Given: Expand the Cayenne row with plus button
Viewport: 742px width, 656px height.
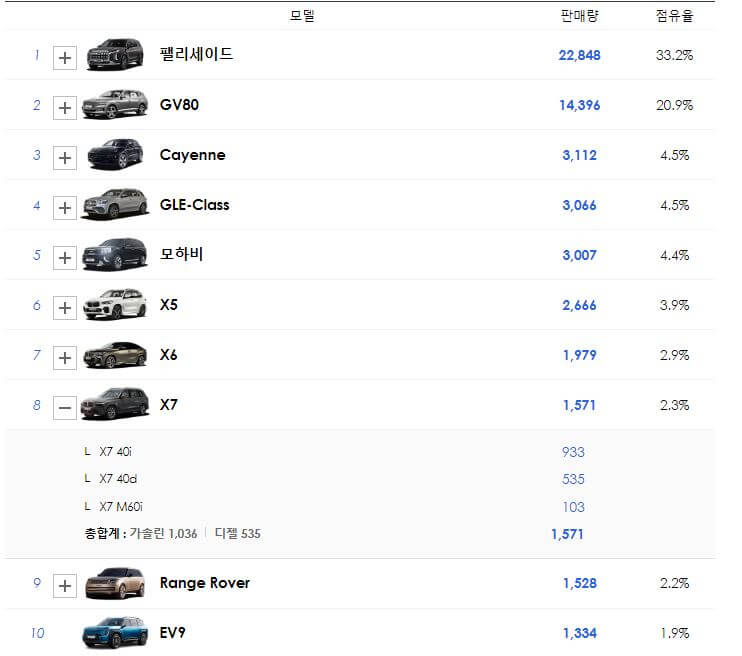Looking at the screenshot, I should pos(65,158).
